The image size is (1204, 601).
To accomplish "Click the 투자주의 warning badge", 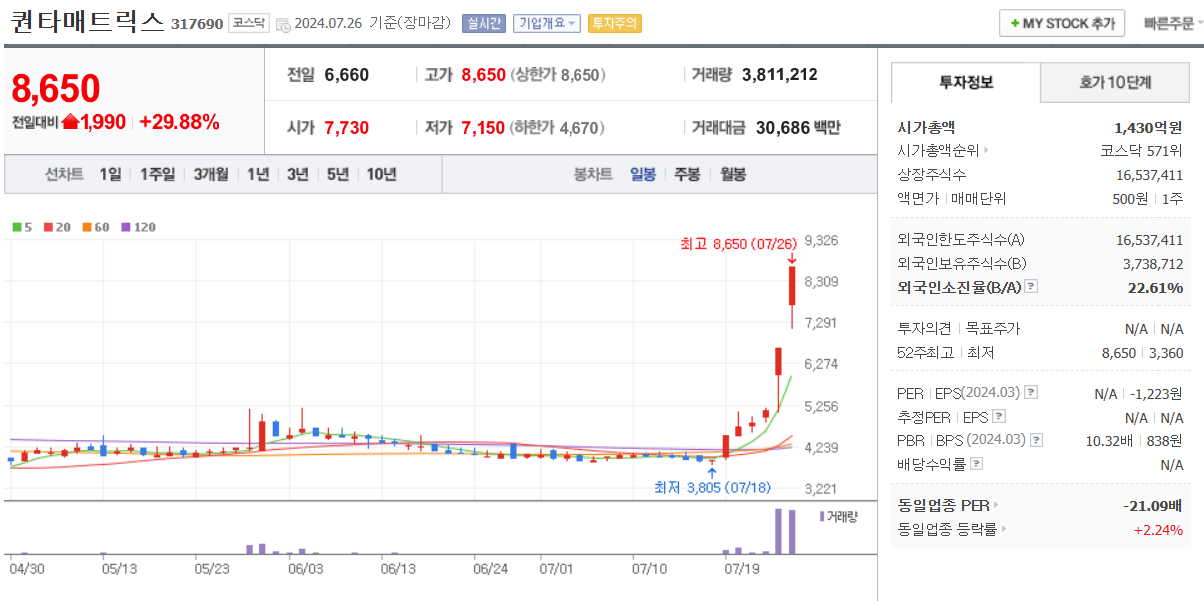I will [x=614, y=23].
